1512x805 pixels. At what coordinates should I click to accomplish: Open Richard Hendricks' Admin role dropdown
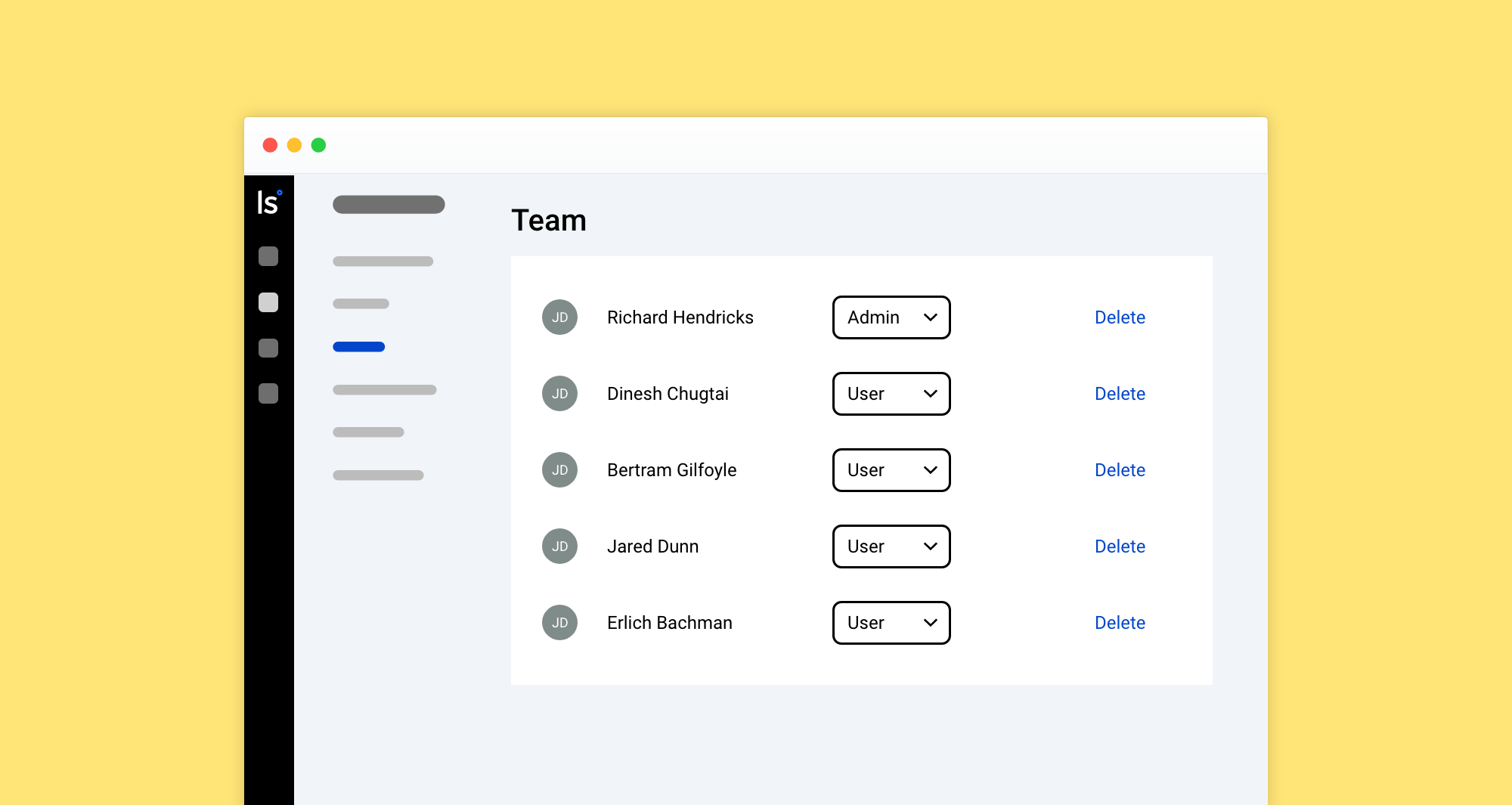point(891,317)
